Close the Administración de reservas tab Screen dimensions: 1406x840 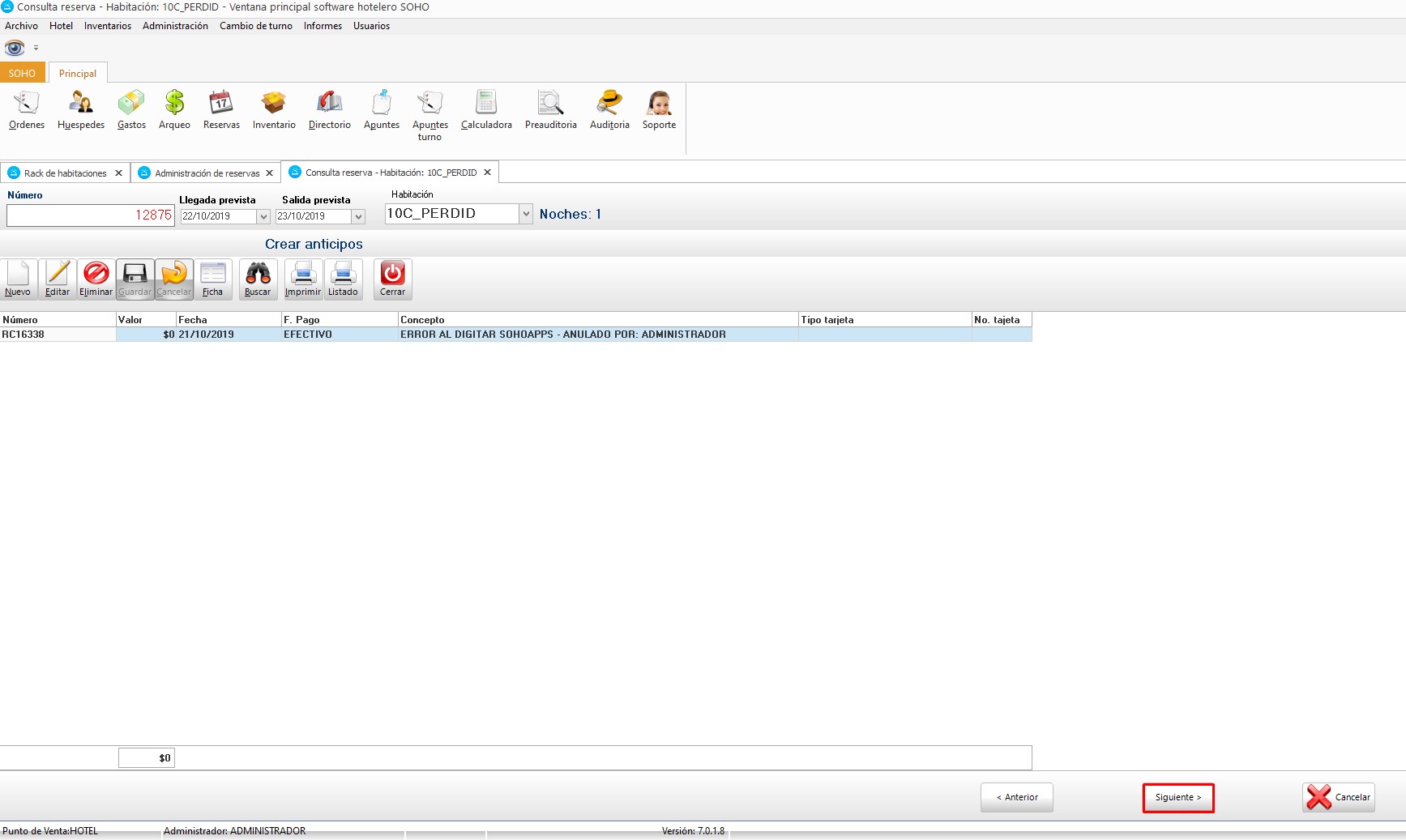coord(270,173)
